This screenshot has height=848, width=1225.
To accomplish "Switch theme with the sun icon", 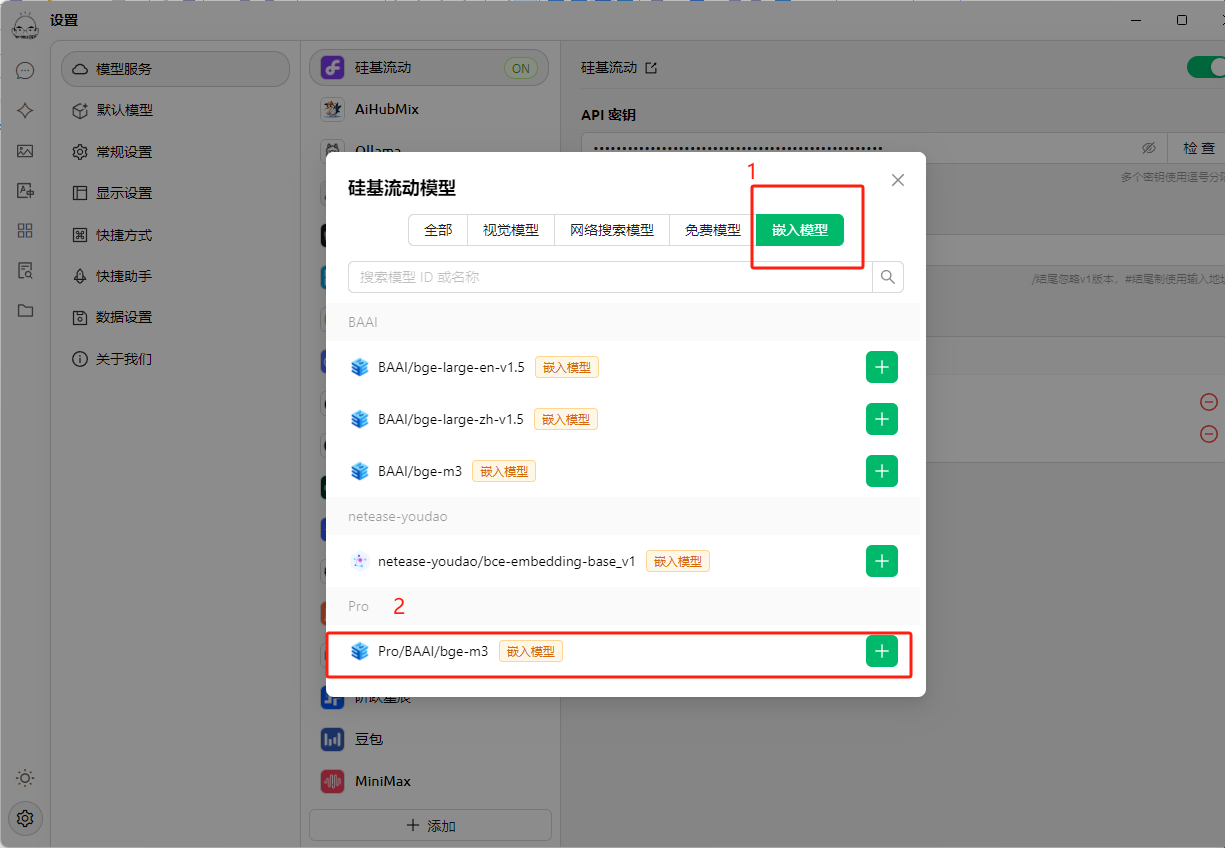I will pos(25,778).
